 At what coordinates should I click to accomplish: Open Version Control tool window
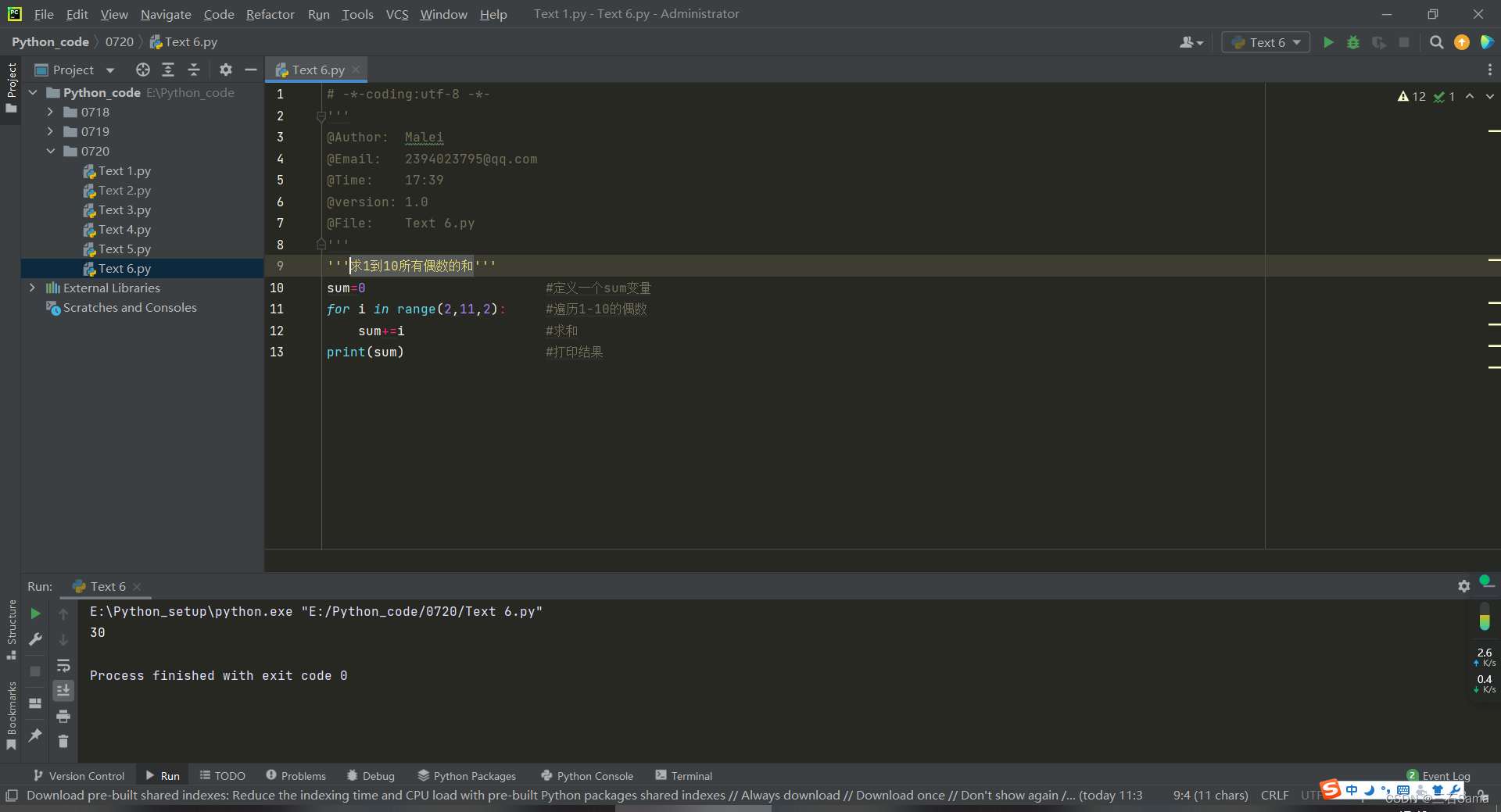coord(79,775)
